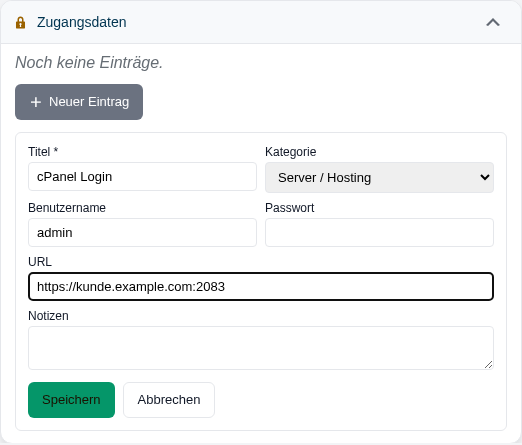Click the 'URL' label
522x445 pixels.
pyautogui.click(x=40, y=262)
